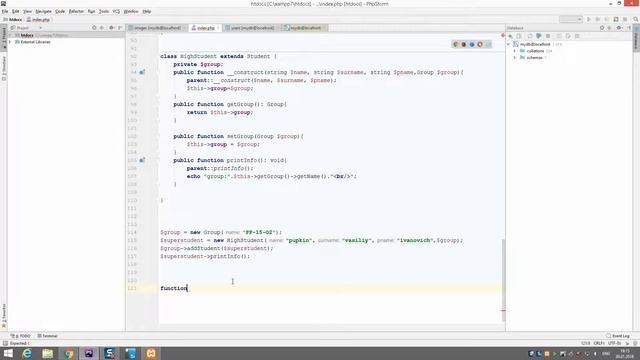
Task: Switch to mydb@localhost console tab
Action: (x=305, y=28)
